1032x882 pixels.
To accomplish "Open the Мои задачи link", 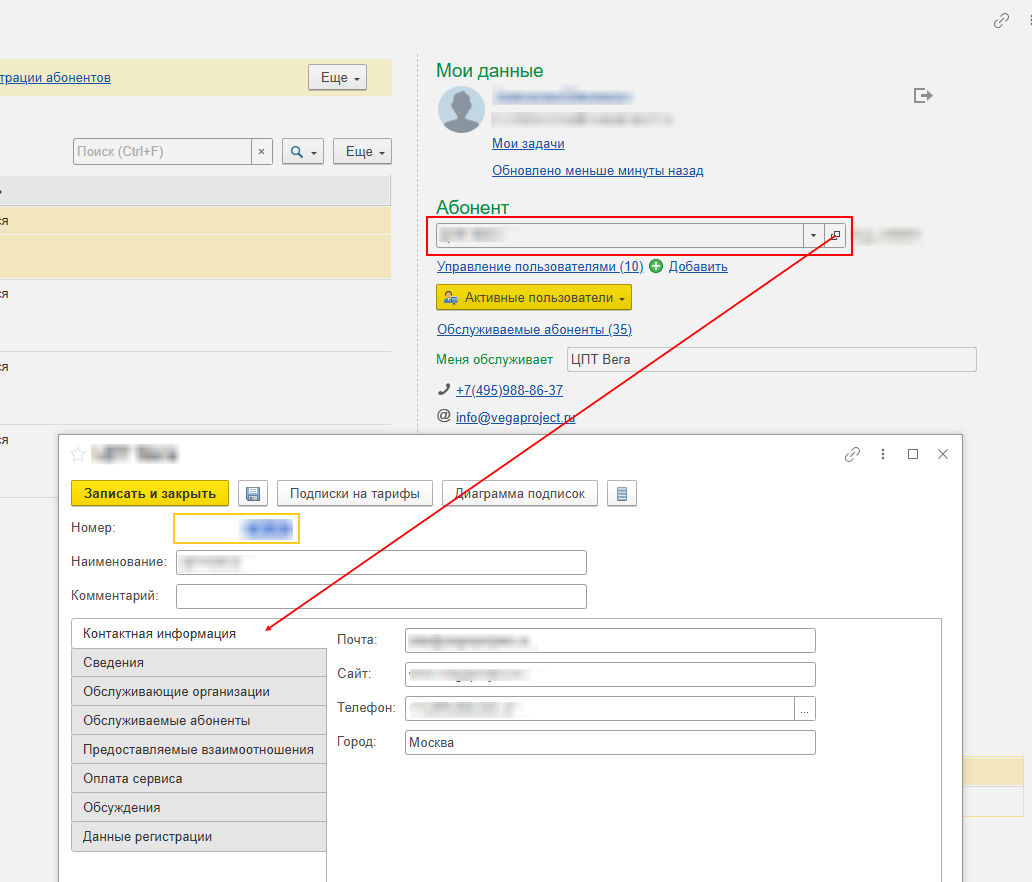I will [x=528, y=144].
